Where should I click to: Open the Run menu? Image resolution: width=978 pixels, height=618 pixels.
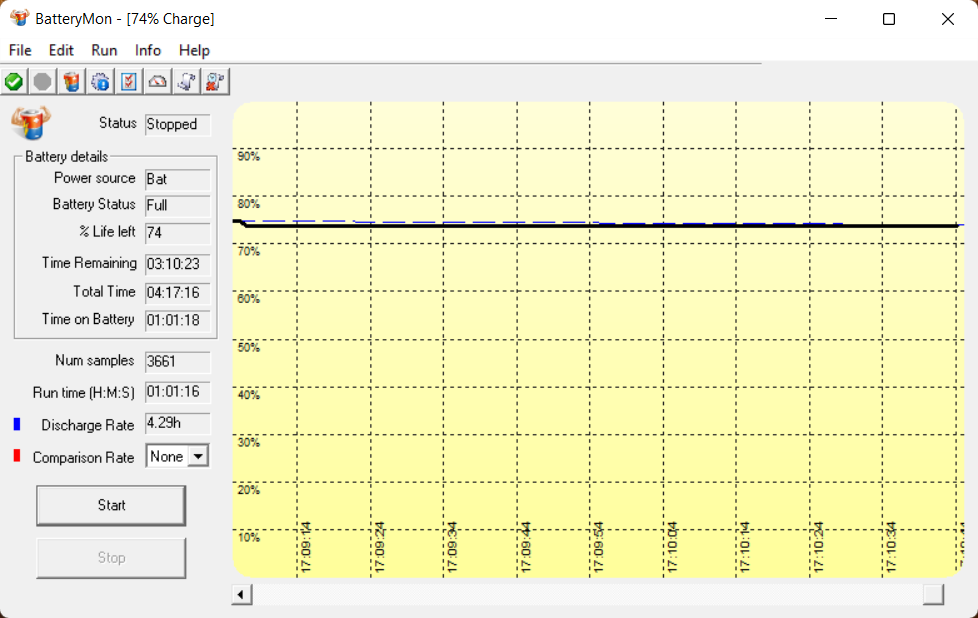(104, 51)
